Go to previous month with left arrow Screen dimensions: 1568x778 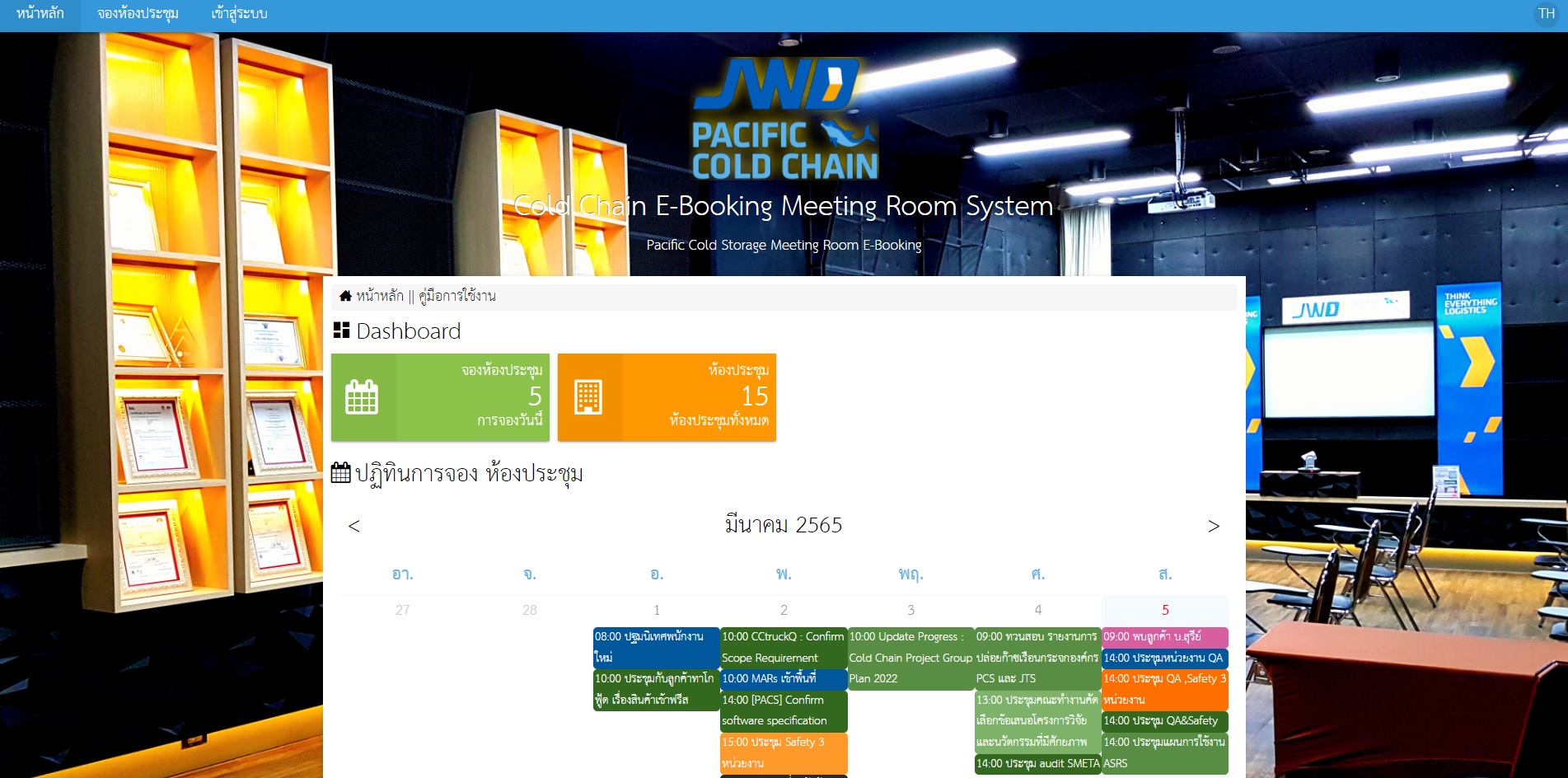[x=354, y=526]
